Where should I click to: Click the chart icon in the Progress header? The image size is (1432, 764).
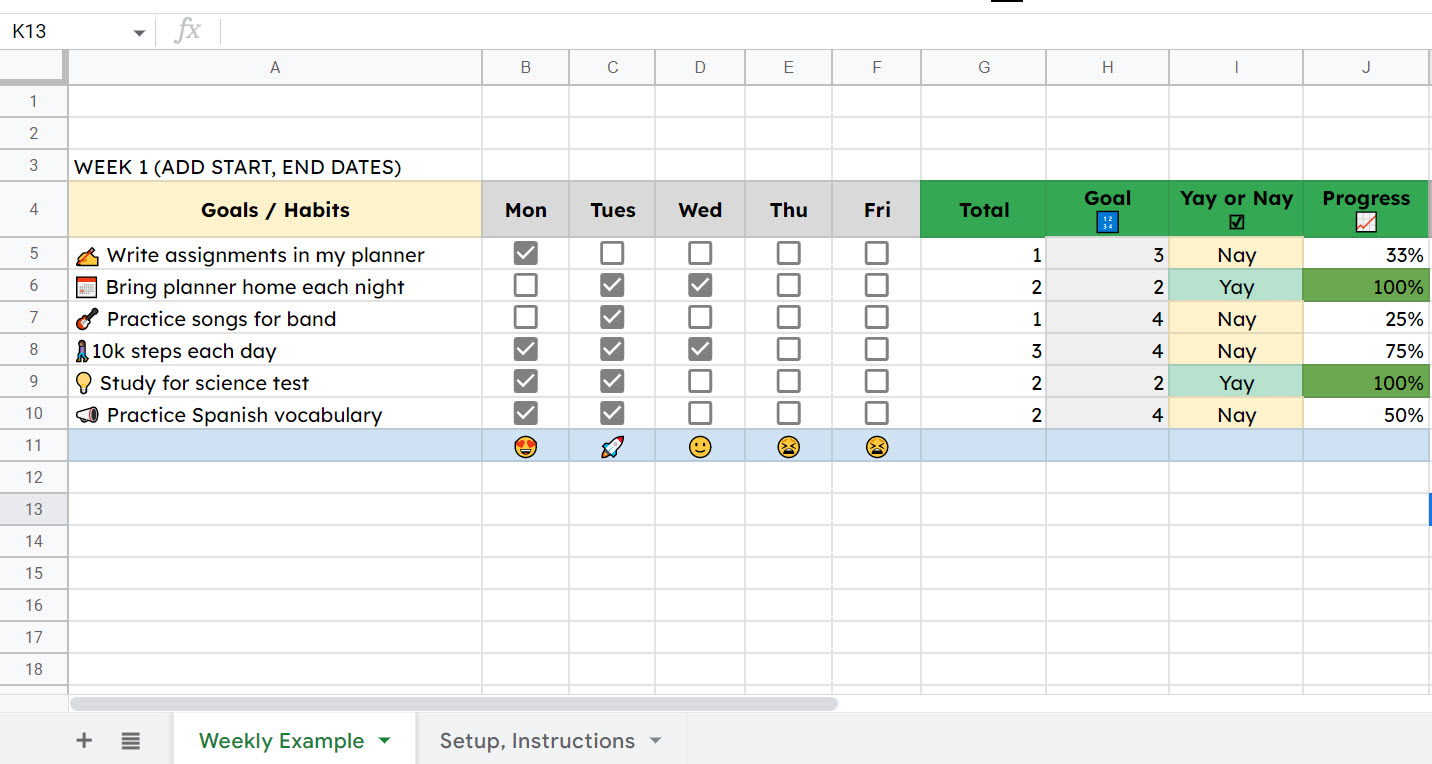pyautogui.click(x=1366, y=223)
